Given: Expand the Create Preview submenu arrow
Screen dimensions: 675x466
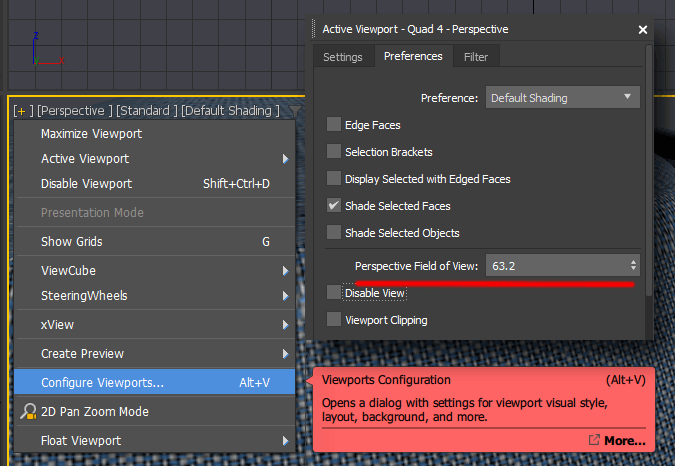Looking at the screenshot, I should [285, 354].
